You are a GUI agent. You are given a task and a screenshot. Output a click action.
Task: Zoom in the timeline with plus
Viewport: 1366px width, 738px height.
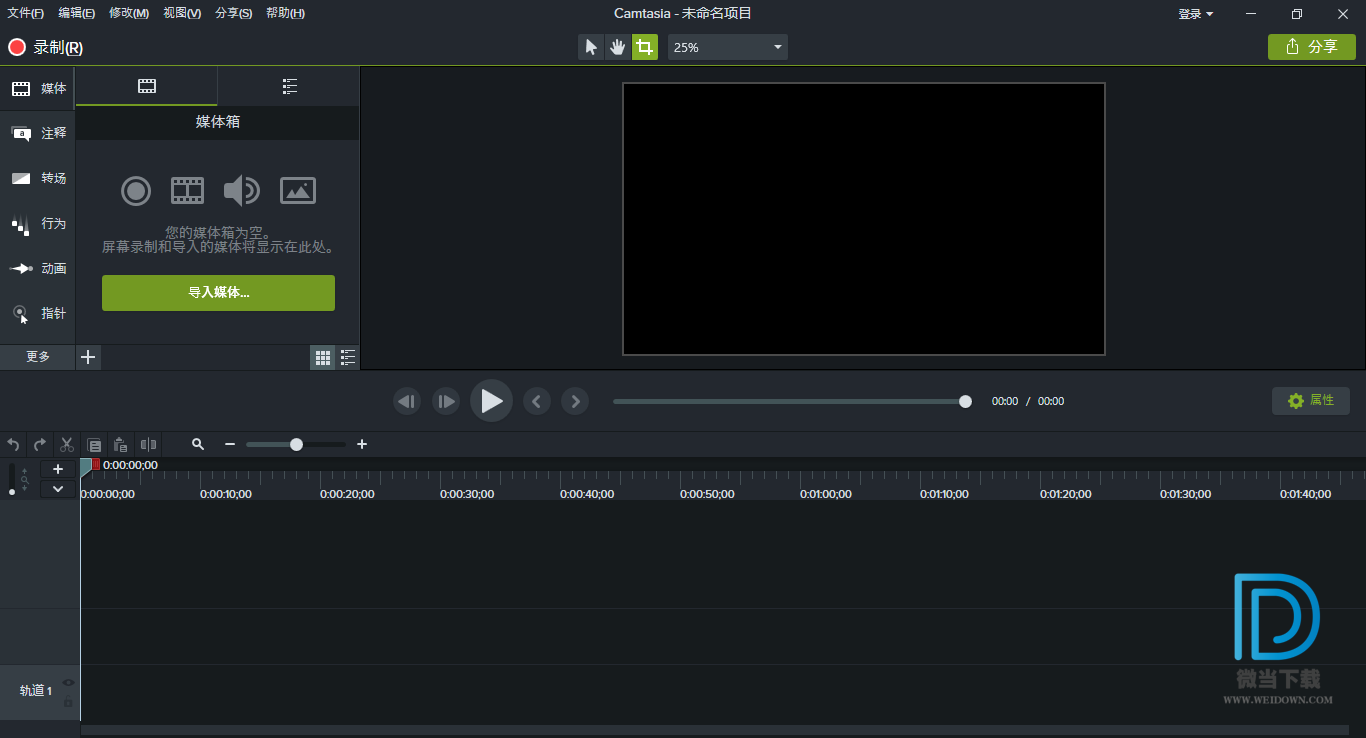coord(362,444)
